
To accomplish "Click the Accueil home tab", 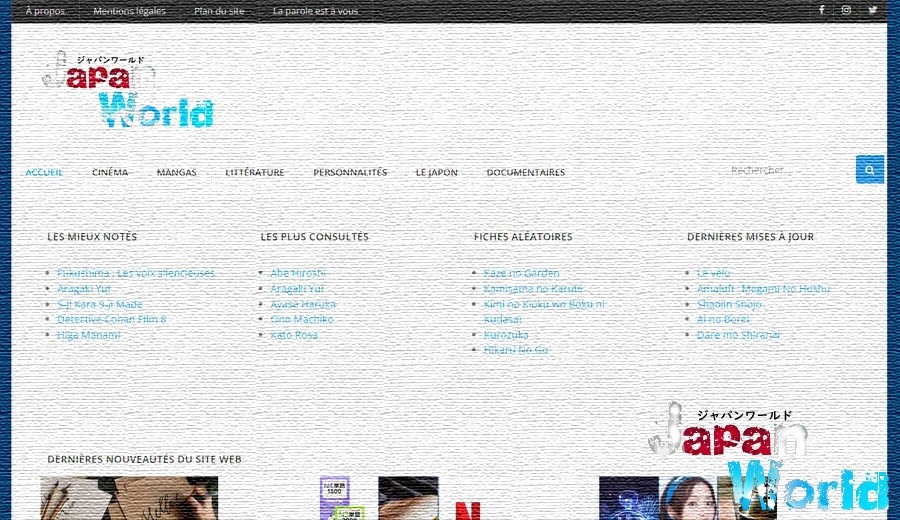I will click(x=44, y=173).
